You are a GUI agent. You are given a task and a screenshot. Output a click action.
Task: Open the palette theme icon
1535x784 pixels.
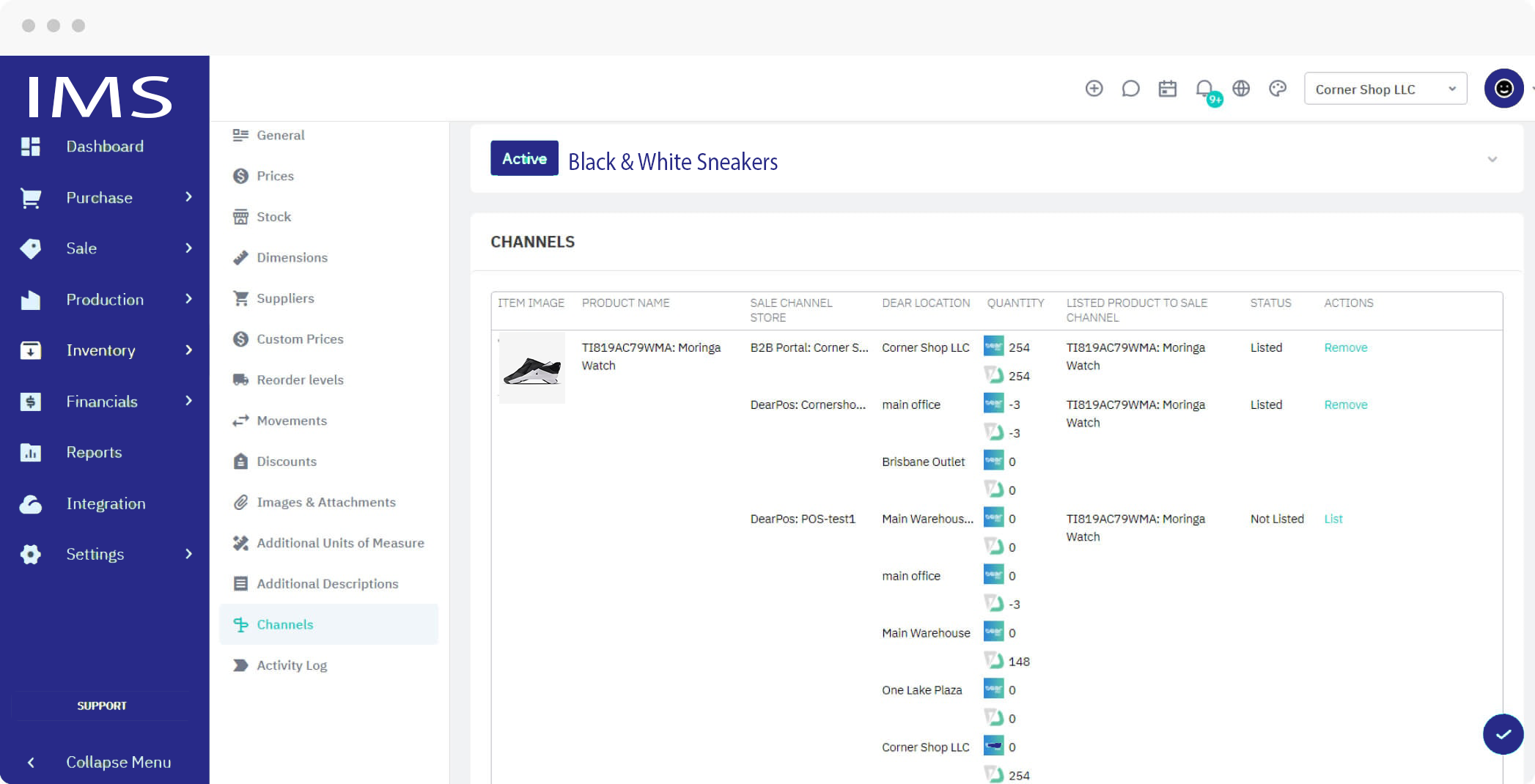click(1278, 89)
